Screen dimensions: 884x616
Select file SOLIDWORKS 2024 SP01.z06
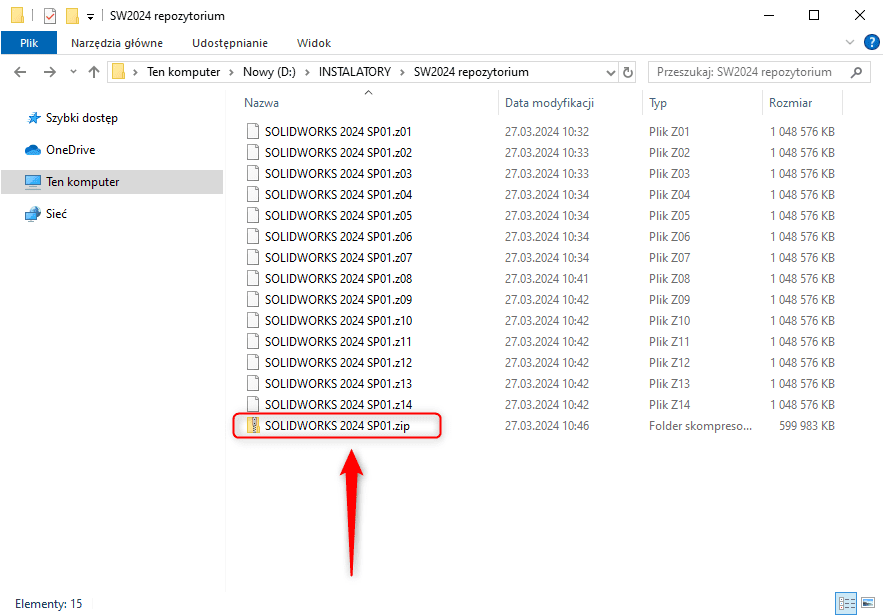[338, 236]
